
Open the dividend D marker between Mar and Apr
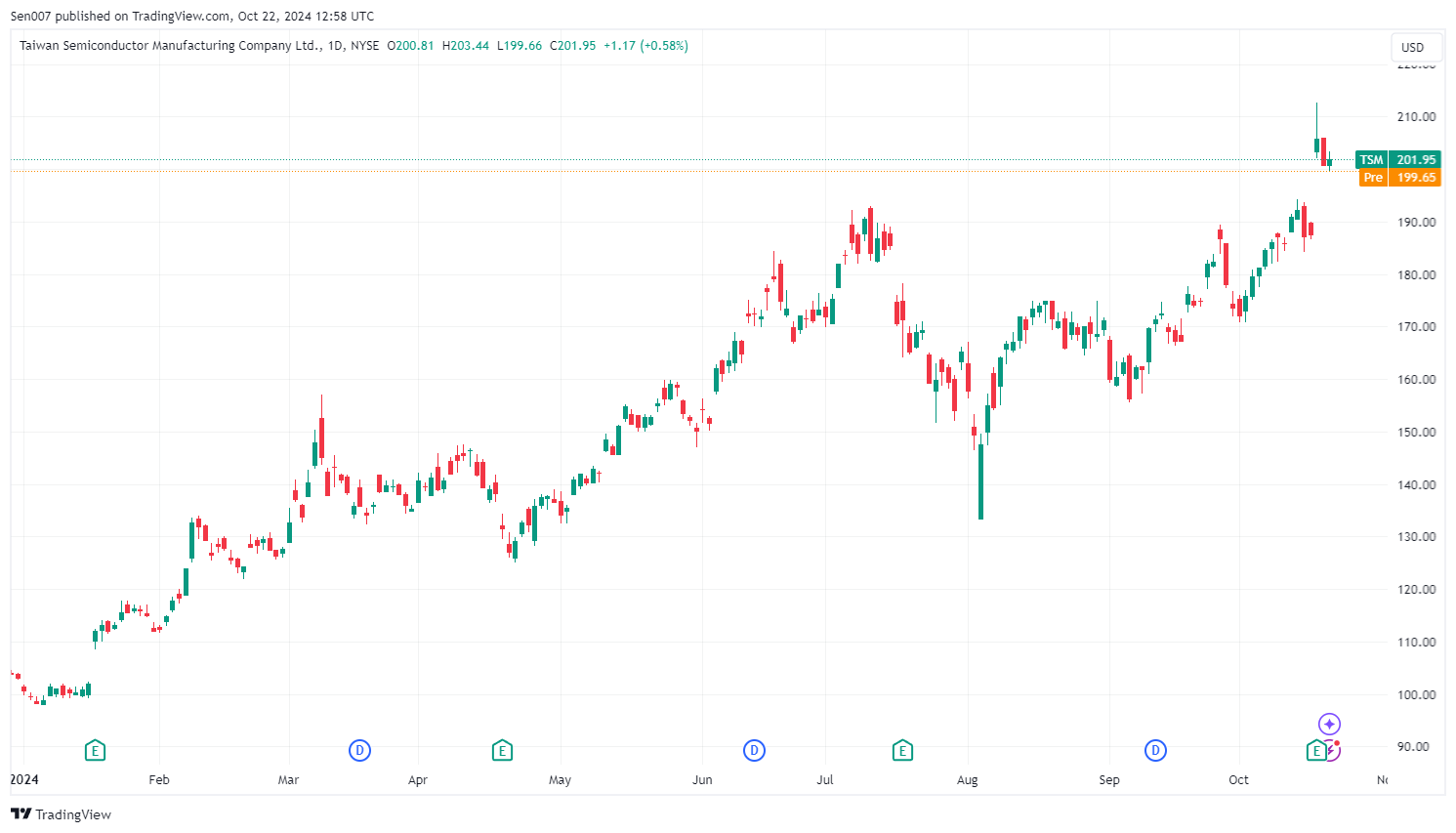tap(359, 750)
